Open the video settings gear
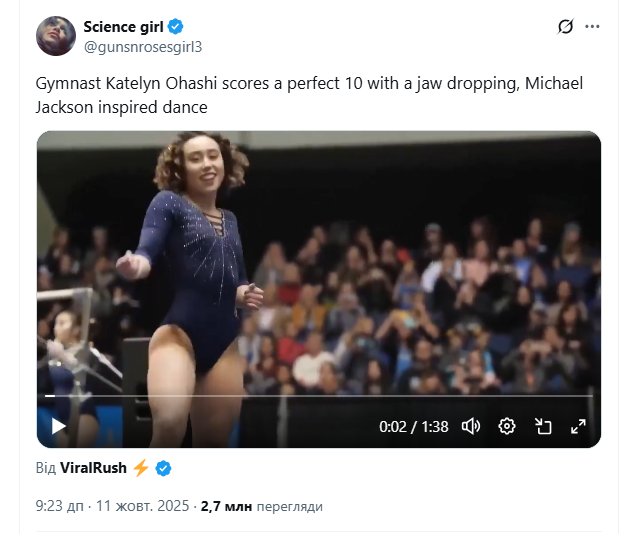This screenshot has width=625, height=534. tap(507, 426)
